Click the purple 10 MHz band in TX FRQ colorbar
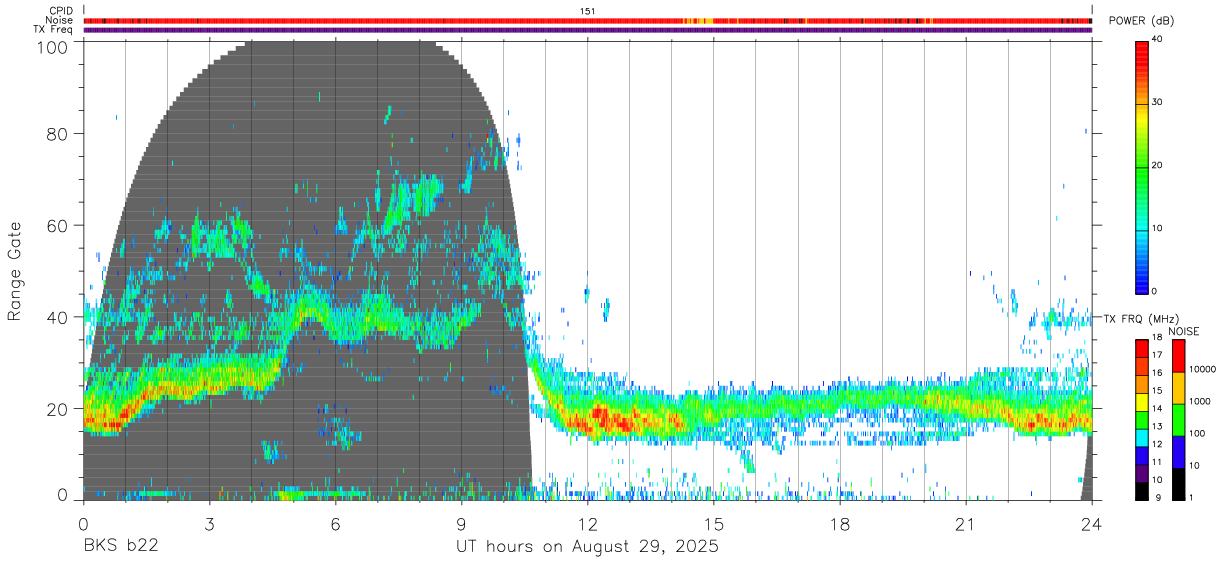 1142,473
